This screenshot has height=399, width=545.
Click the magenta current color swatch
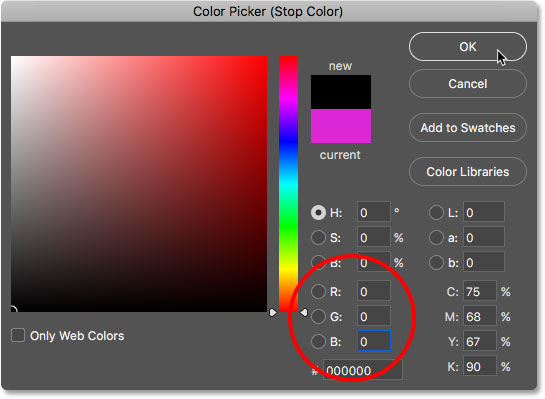(341, 126)
